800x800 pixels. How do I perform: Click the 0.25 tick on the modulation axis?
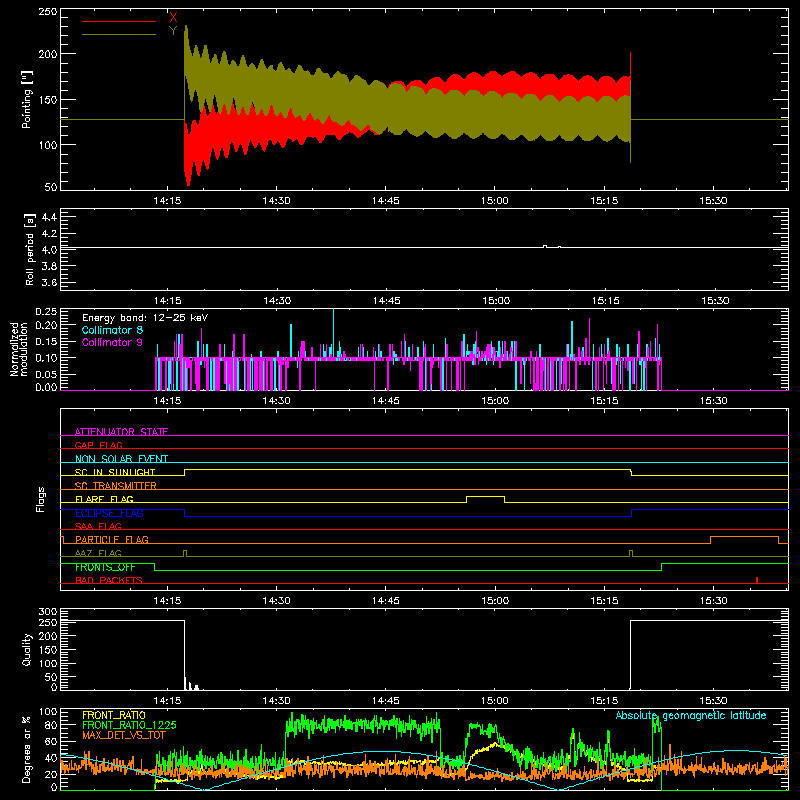(46, 312)
